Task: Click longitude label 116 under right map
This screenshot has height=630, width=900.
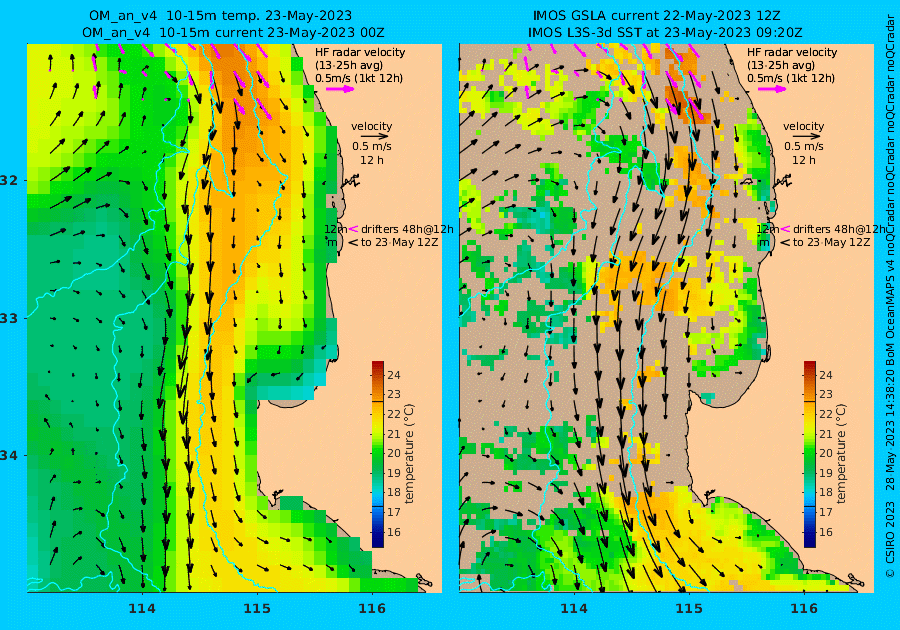Action: [804, 609]
